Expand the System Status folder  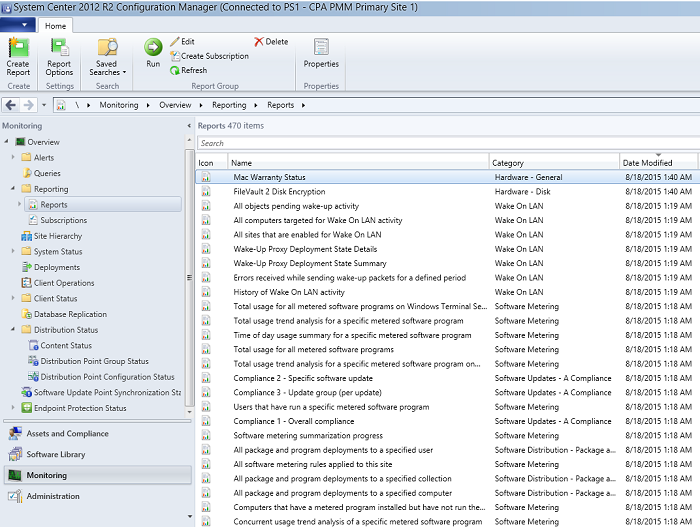point(13,251)
